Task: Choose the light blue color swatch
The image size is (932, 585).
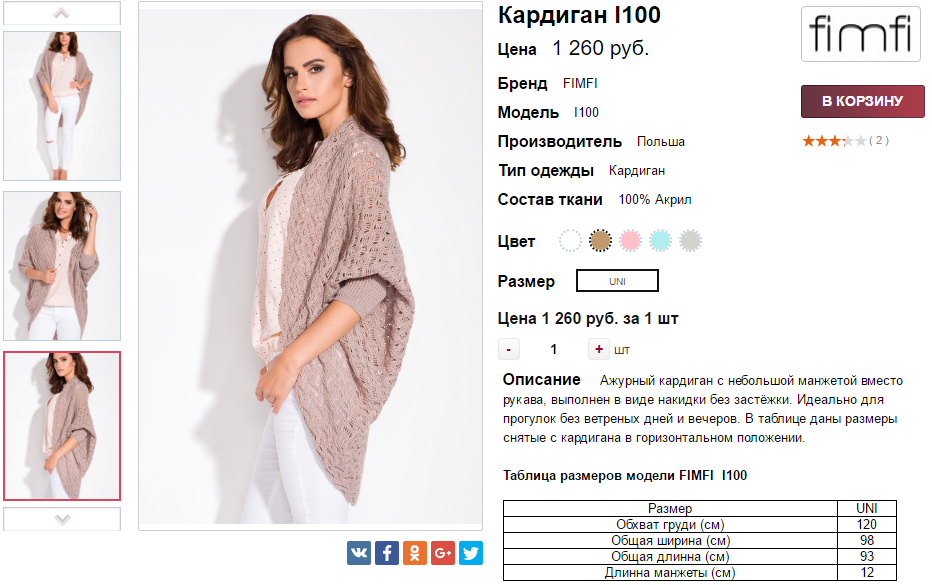Action: click(660, 241)
